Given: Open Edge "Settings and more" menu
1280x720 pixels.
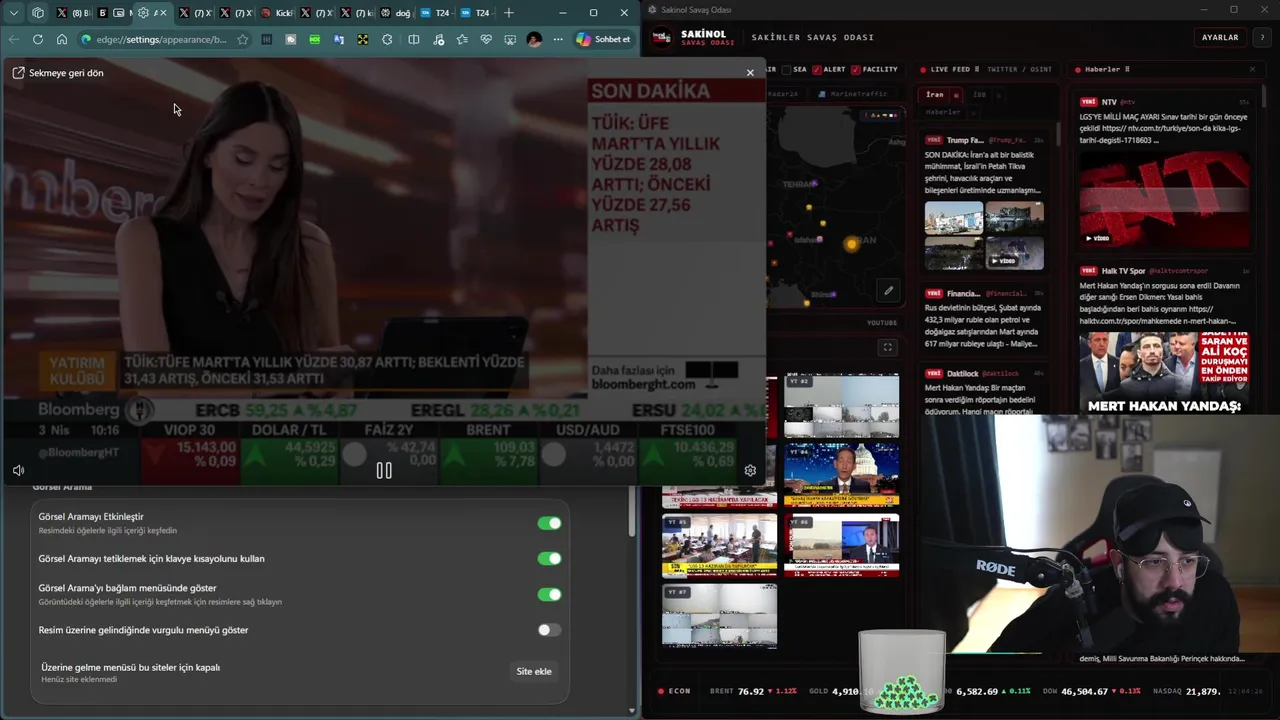Looking at the screenshot, I should [x=558, y=39].
